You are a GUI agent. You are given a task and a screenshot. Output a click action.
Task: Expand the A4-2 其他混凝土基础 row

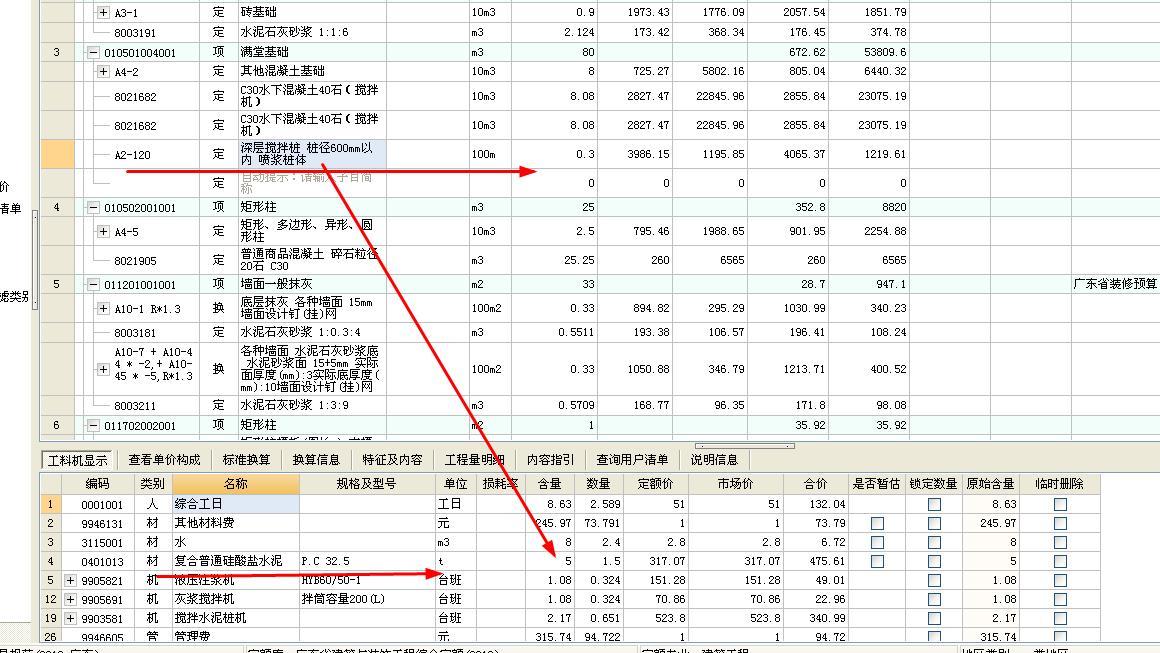coord(104,72)
